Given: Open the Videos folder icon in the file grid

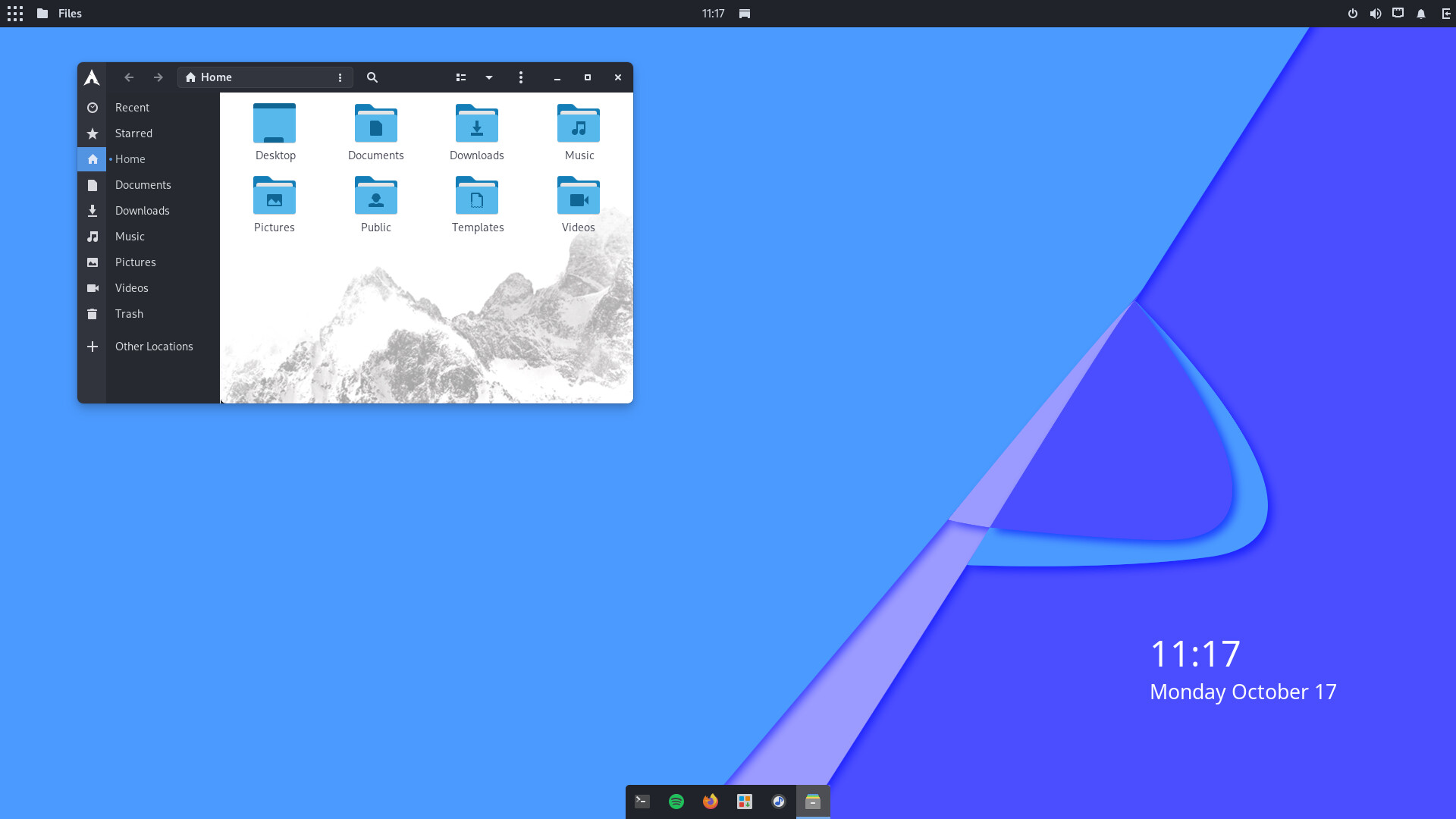Looking at the screenshot, I should click(579, 195).
